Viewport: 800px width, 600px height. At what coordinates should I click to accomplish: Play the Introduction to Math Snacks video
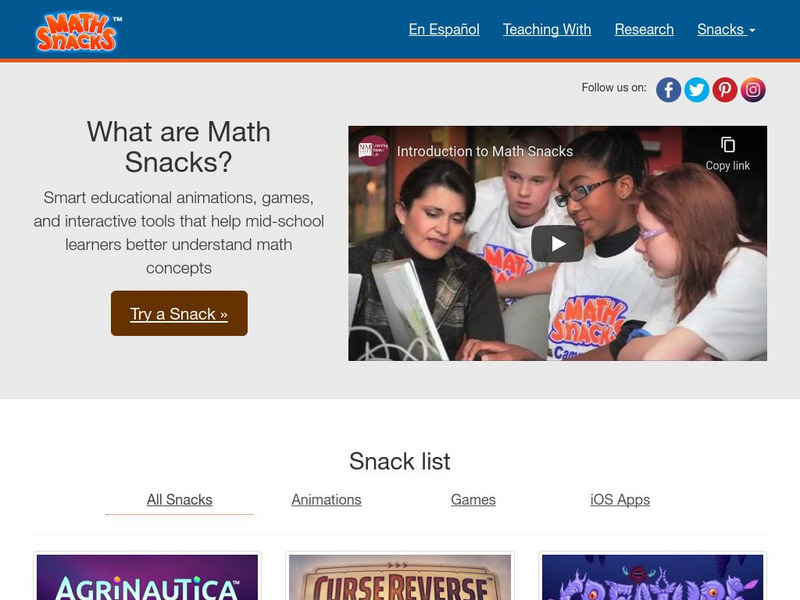[557, 244]
